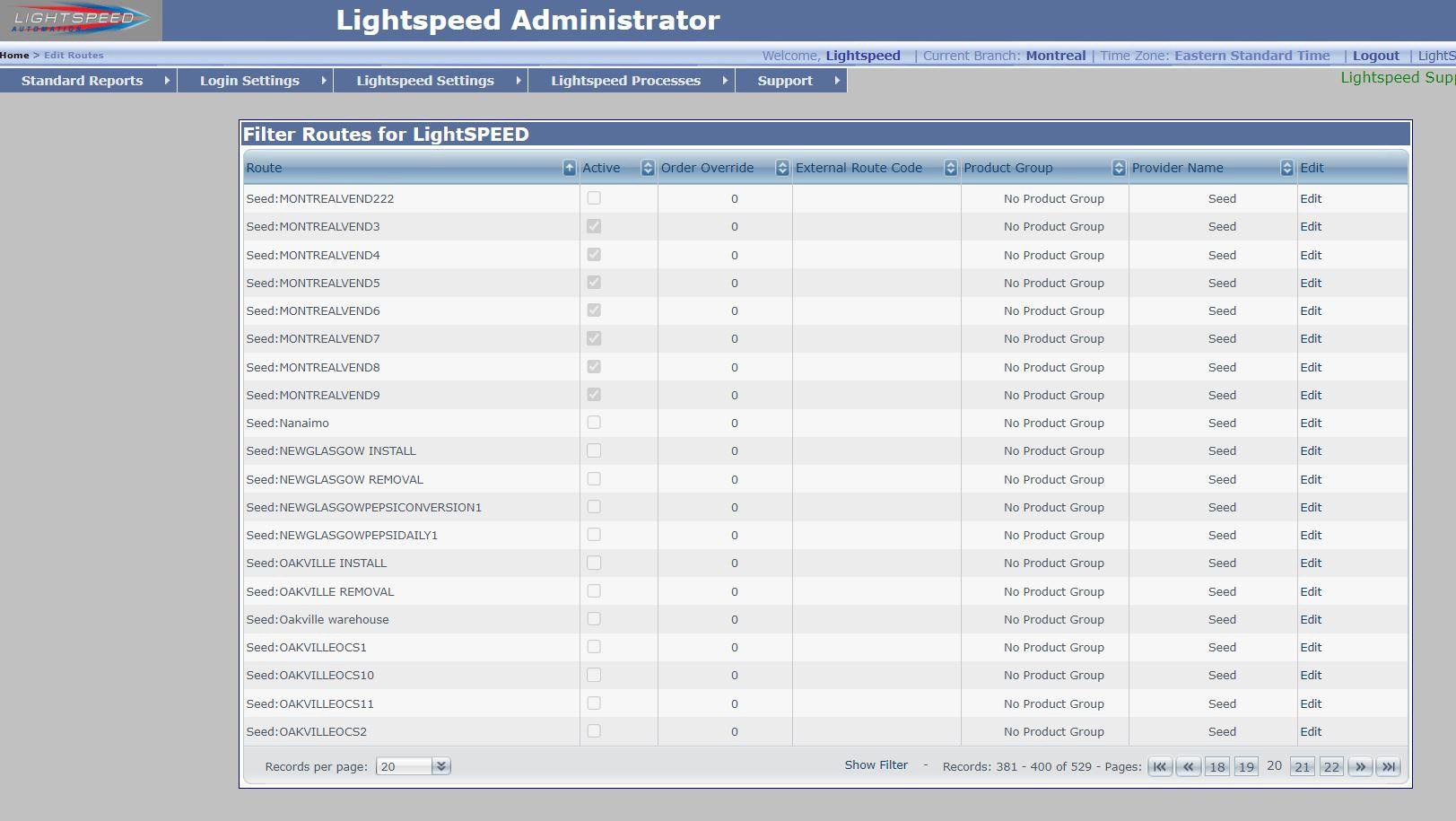The width and height of the screenshot is (1456, 821).
Task: Toggle Active checkbox for Seed:MONTREALVEND6
Action: point(594,310)
